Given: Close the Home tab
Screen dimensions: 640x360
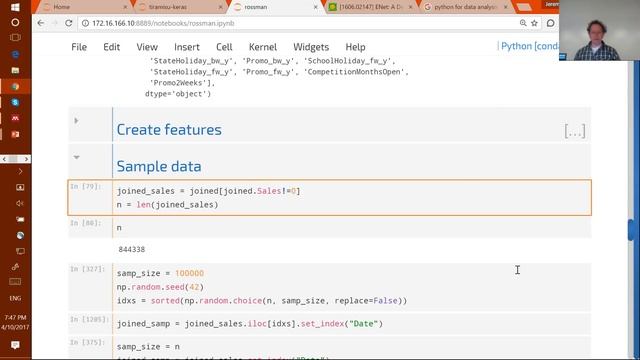Looking at the screenshot, I should pos(125,7).
